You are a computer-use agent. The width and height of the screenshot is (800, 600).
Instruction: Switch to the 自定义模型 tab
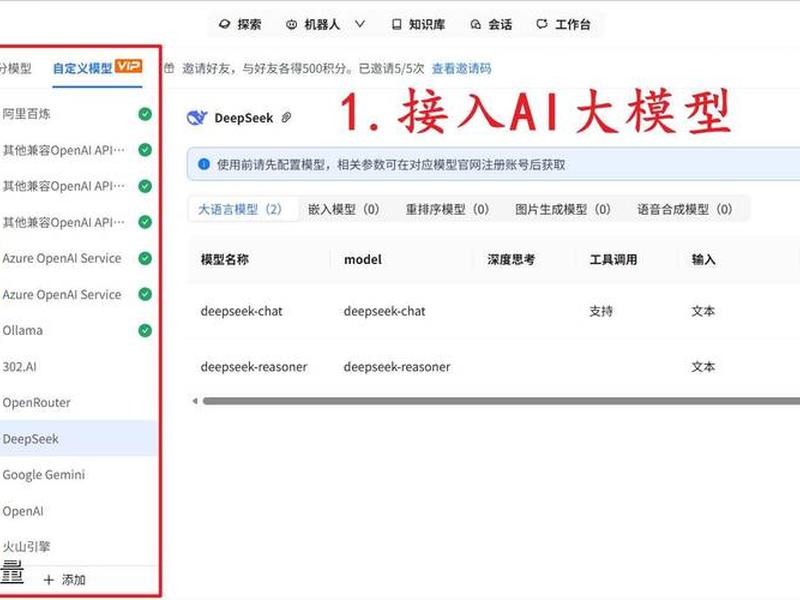(x=83, y=68)
